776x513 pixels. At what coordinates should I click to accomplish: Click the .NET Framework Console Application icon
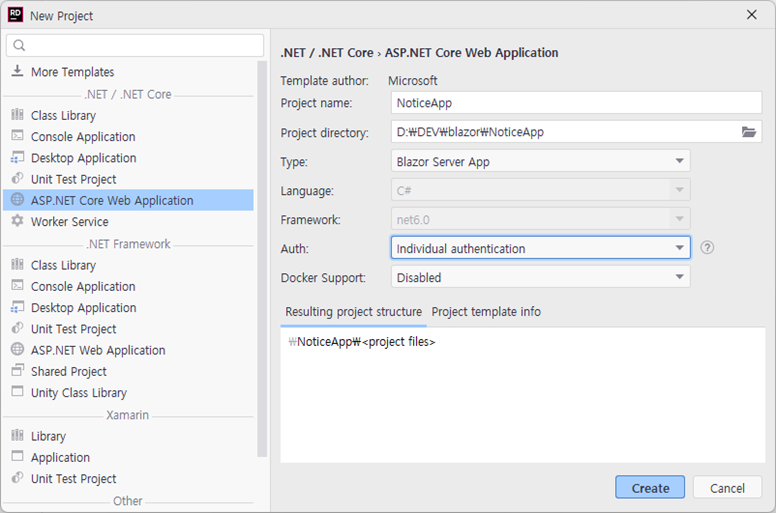point(17,285)
